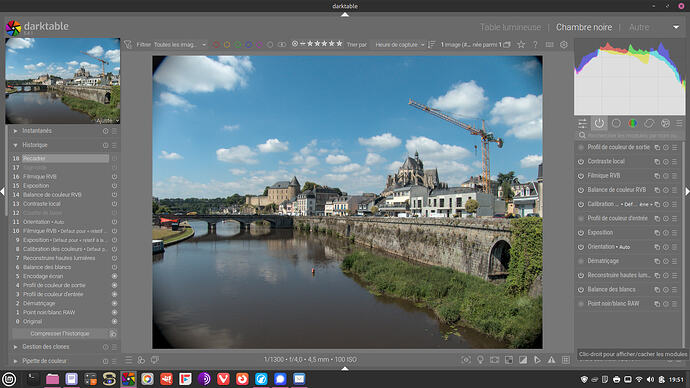Click the histogram display
Screen dimensions: 690x388
click(630, 77)
